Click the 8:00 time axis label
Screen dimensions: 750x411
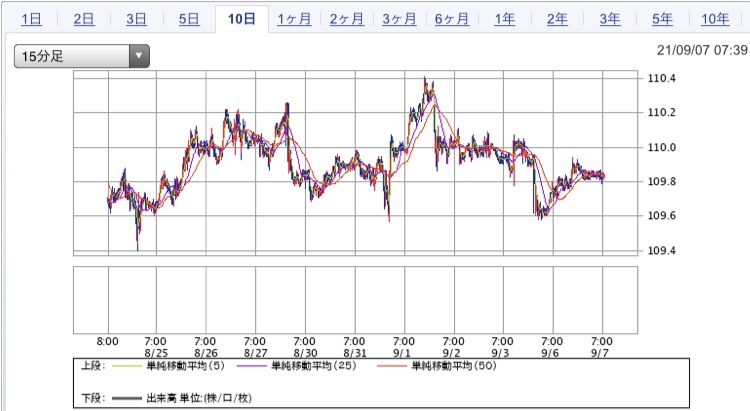108,341
